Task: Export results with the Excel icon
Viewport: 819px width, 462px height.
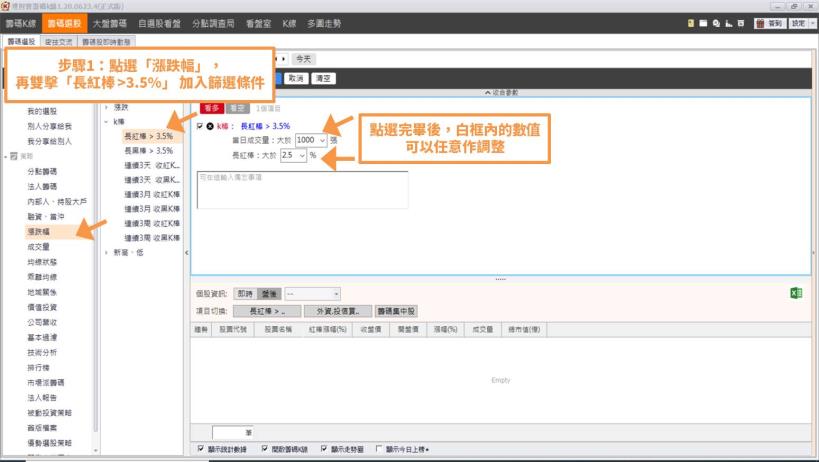Action: (796, 293)
